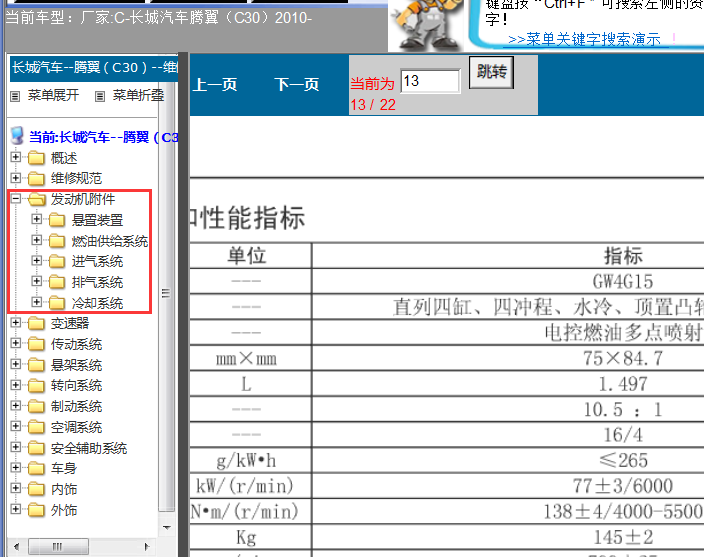The height and width of the screenshot is (557, 704).
Task: Expand the 排气系统 subfolder
Action: coord(37,281)
